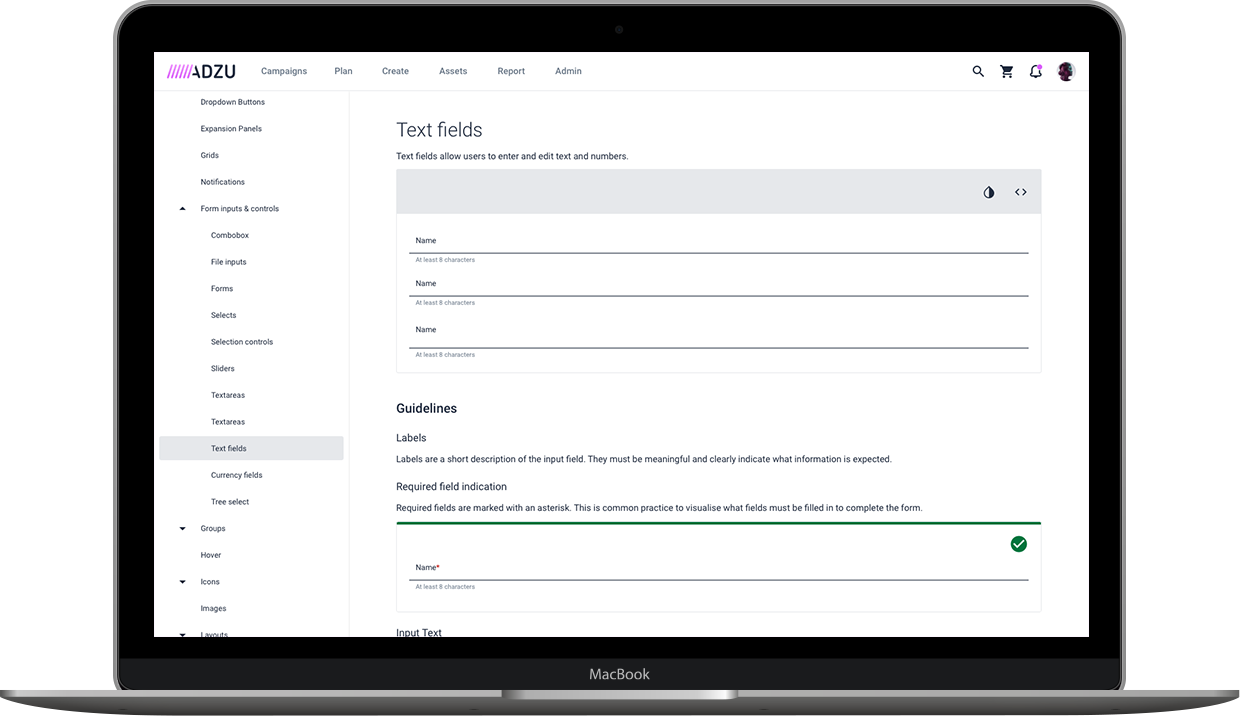Open the Campaigns menu
The height and width of the screenshot is (716, 1240).
coord(284,71)
